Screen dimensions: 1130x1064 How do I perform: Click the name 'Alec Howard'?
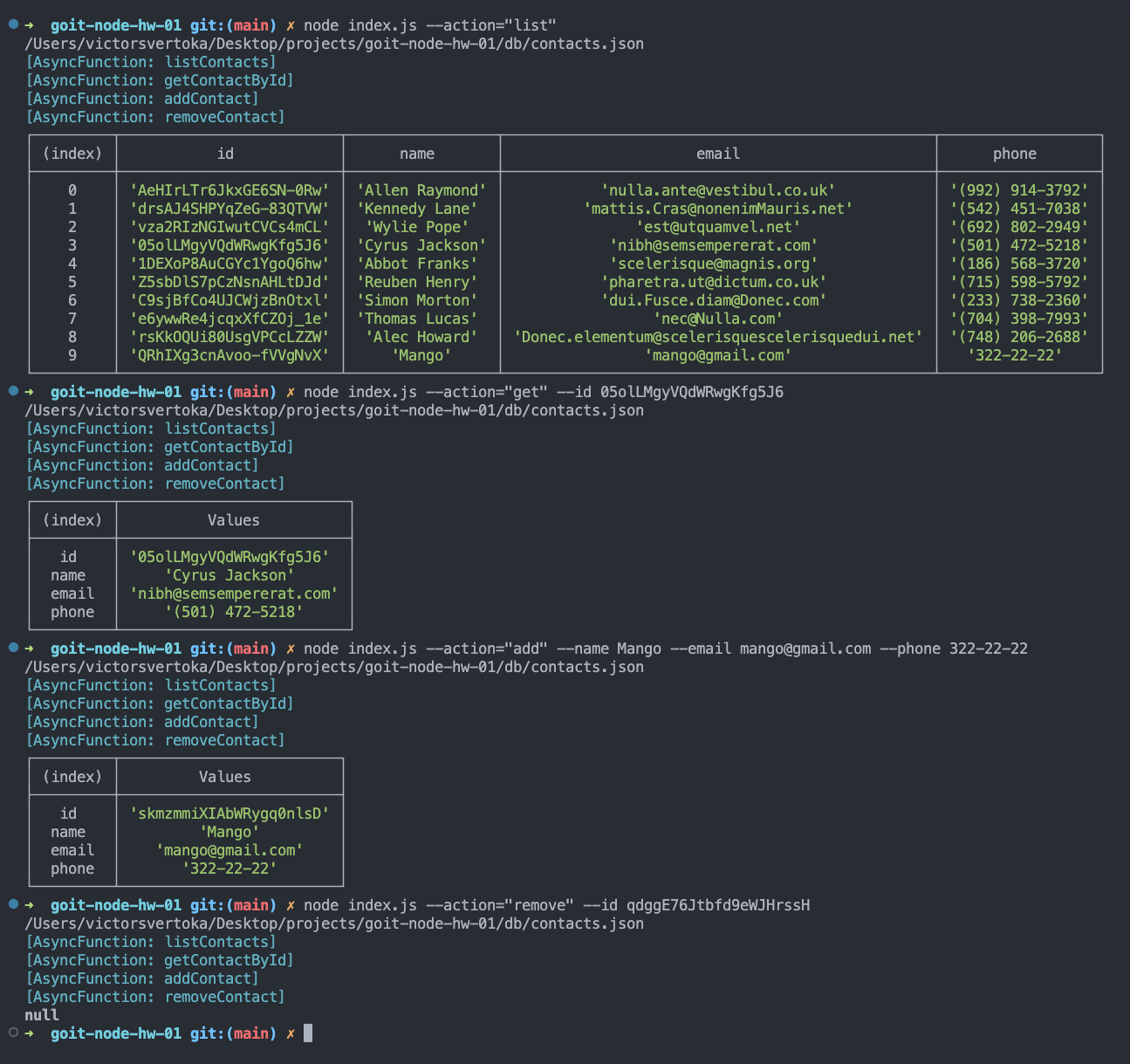(421, 337)
